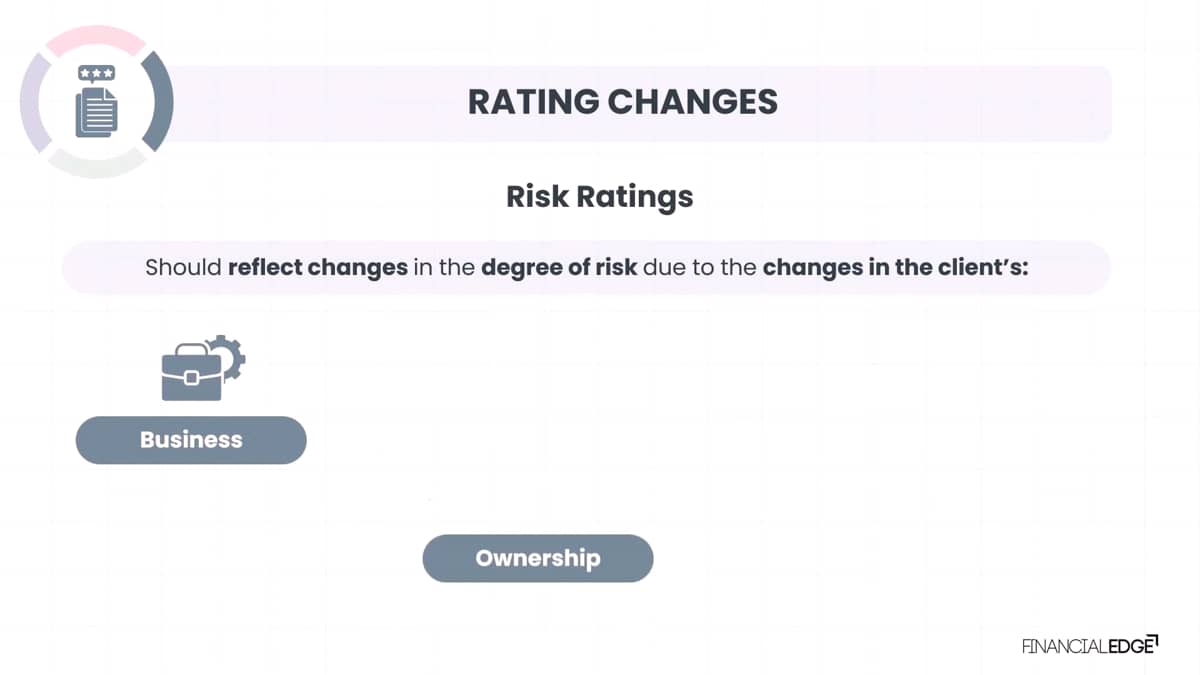The width and height of the screenshot is (1200, 675).
Task: Click the dark right arc of circle
Action: [x=159, y=101]
